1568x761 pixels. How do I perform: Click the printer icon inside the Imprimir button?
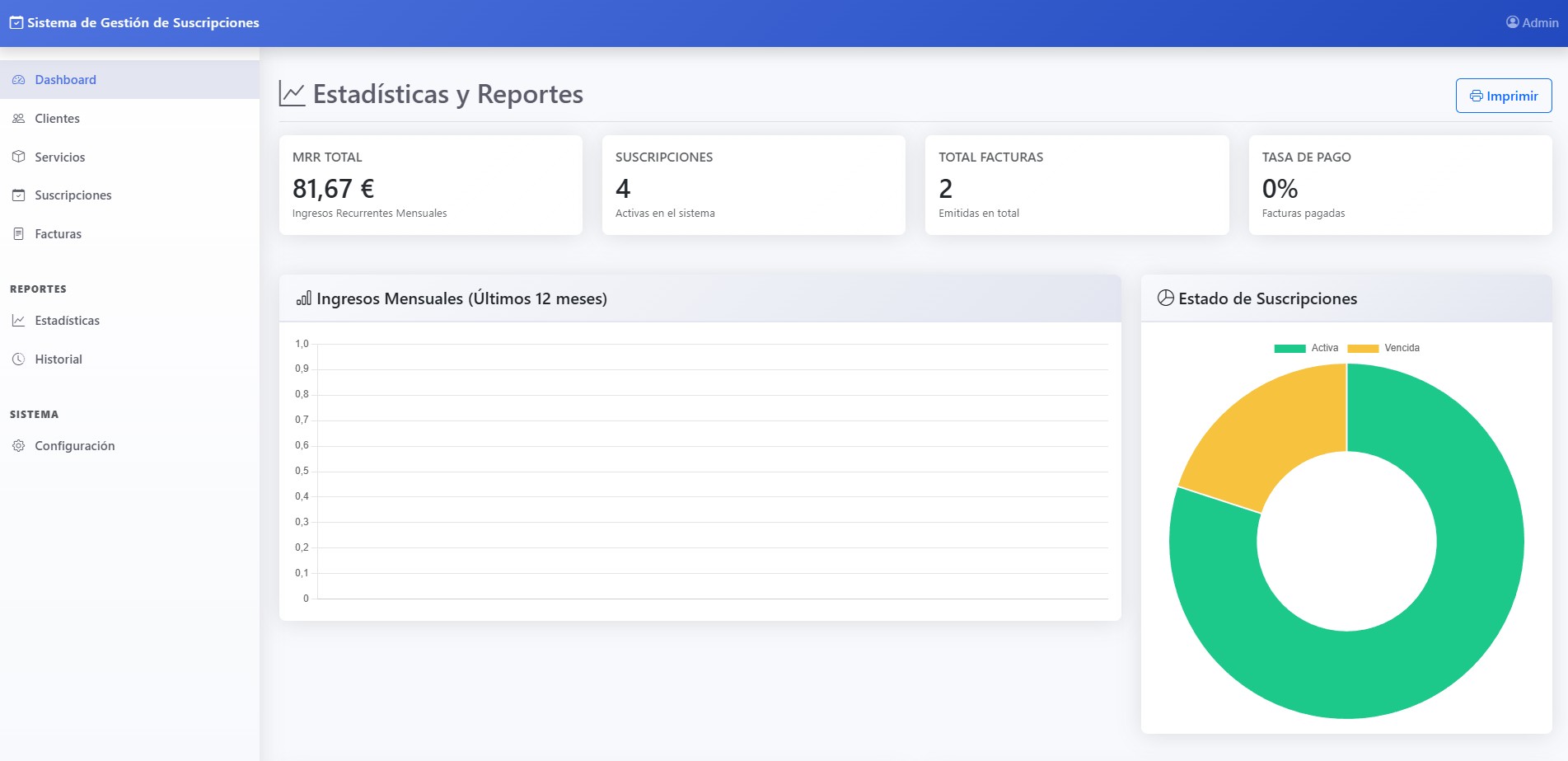[1476, 95]
